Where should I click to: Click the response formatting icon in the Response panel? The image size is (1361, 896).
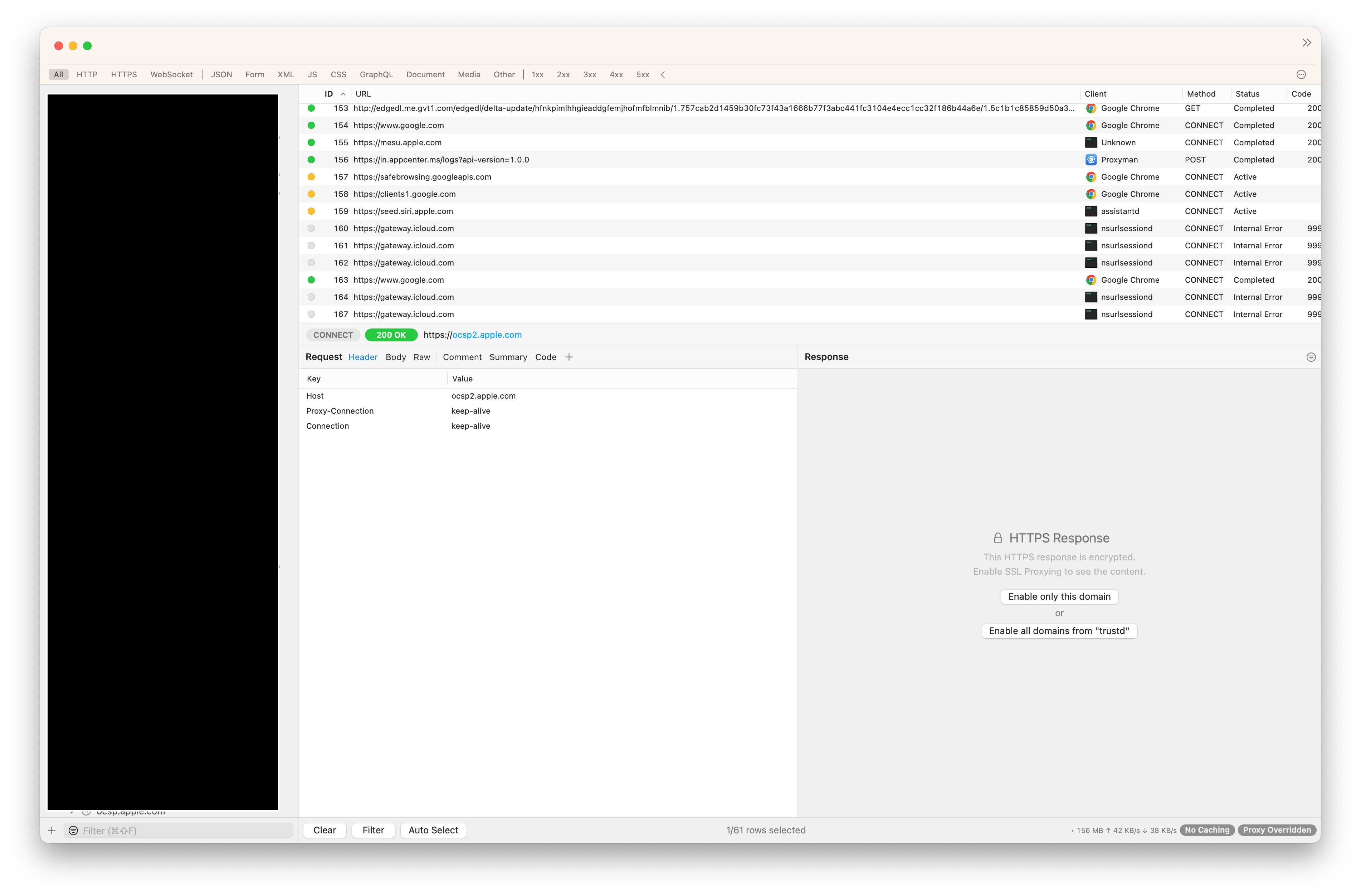click(1311, 357)
